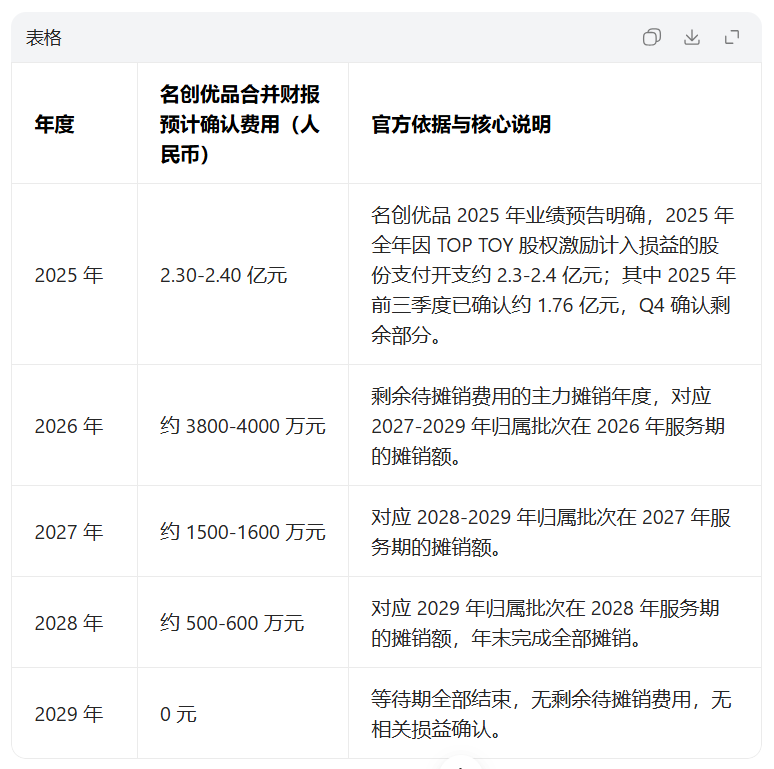Click the 约 3800-4000 万元 cell
This screenshot has height=769, width=774.
coord(242,426)
